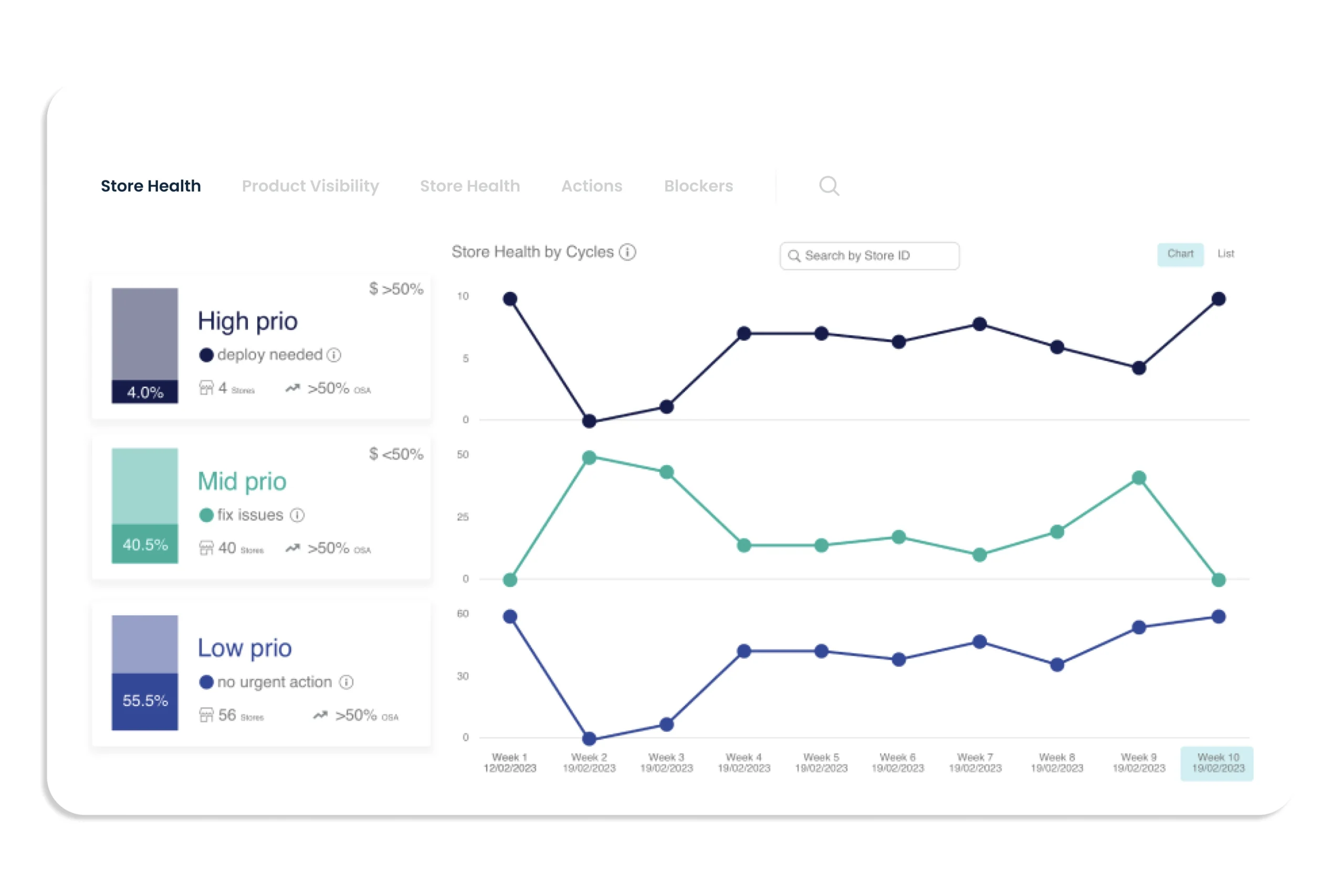Click the search magnifier icon in navigation
1344x896 pixels.
(x=828, y=186)
